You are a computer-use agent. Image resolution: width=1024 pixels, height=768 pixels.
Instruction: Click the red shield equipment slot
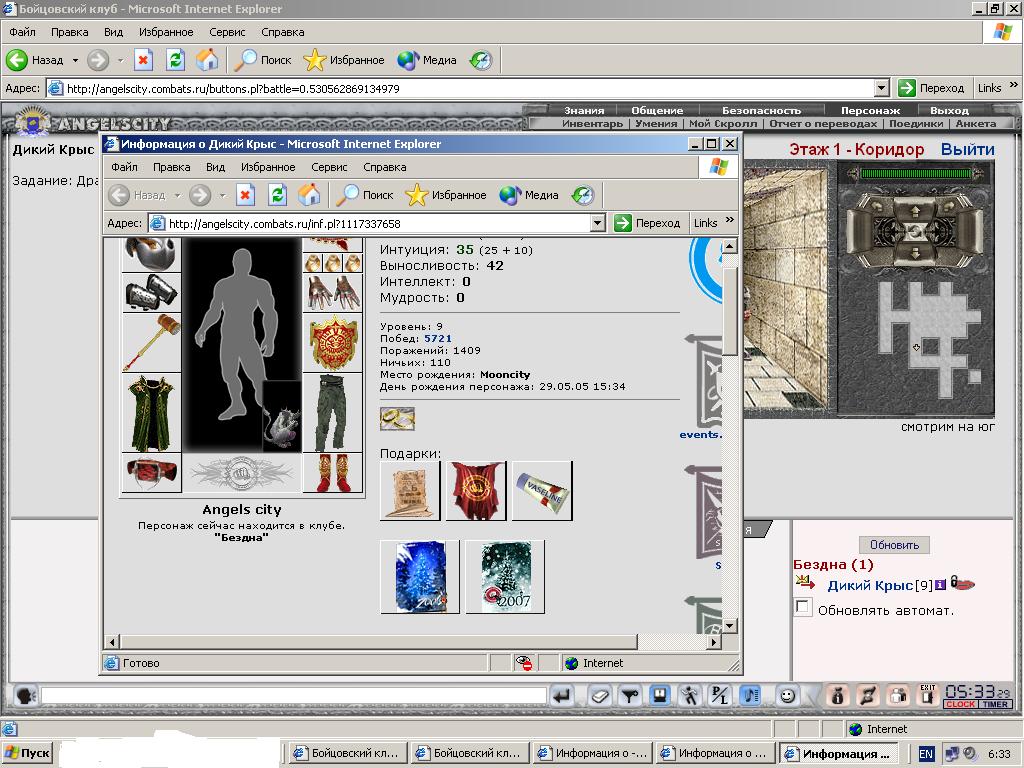coord(332,342)
